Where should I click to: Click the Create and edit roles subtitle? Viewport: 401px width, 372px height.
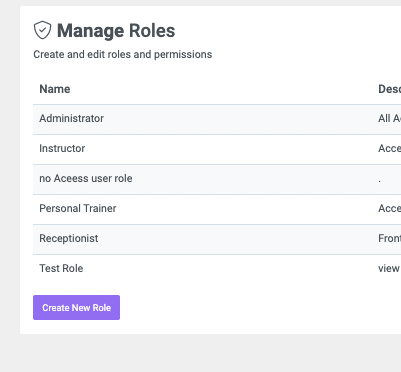(x=123, y=54)
